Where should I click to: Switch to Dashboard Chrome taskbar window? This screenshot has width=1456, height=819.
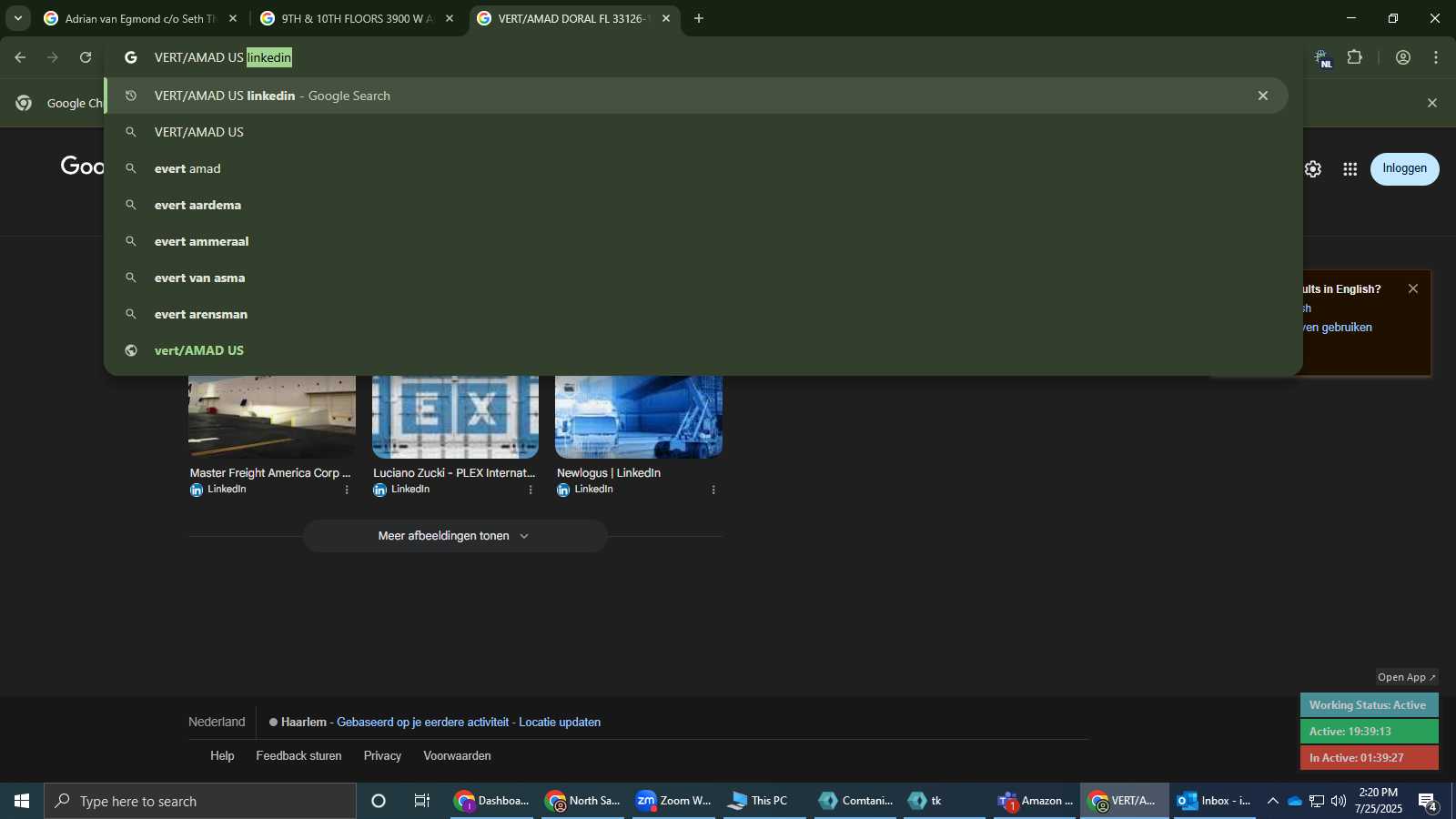pyautogui.click(x=492, y=801)
